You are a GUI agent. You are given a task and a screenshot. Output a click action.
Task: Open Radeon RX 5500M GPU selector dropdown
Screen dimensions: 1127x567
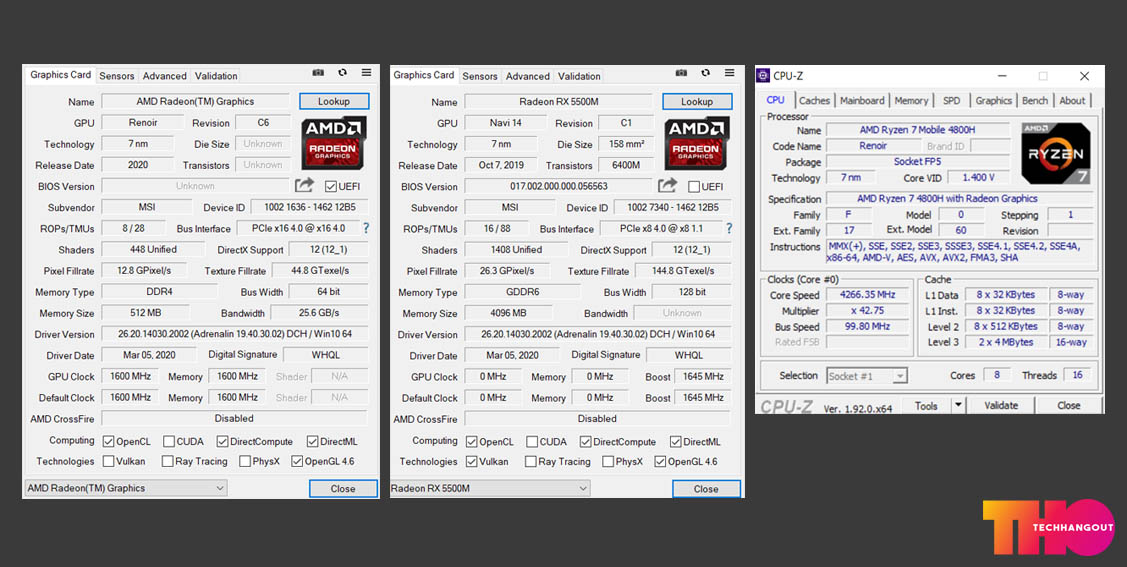tap(489, 488)
